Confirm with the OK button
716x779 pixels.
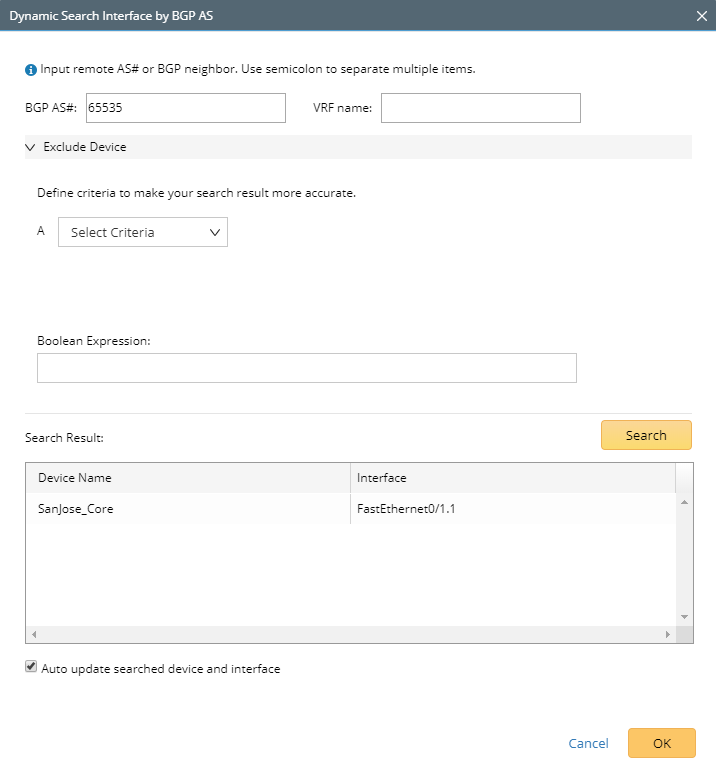pyautogui.click(x=661, y=743)
